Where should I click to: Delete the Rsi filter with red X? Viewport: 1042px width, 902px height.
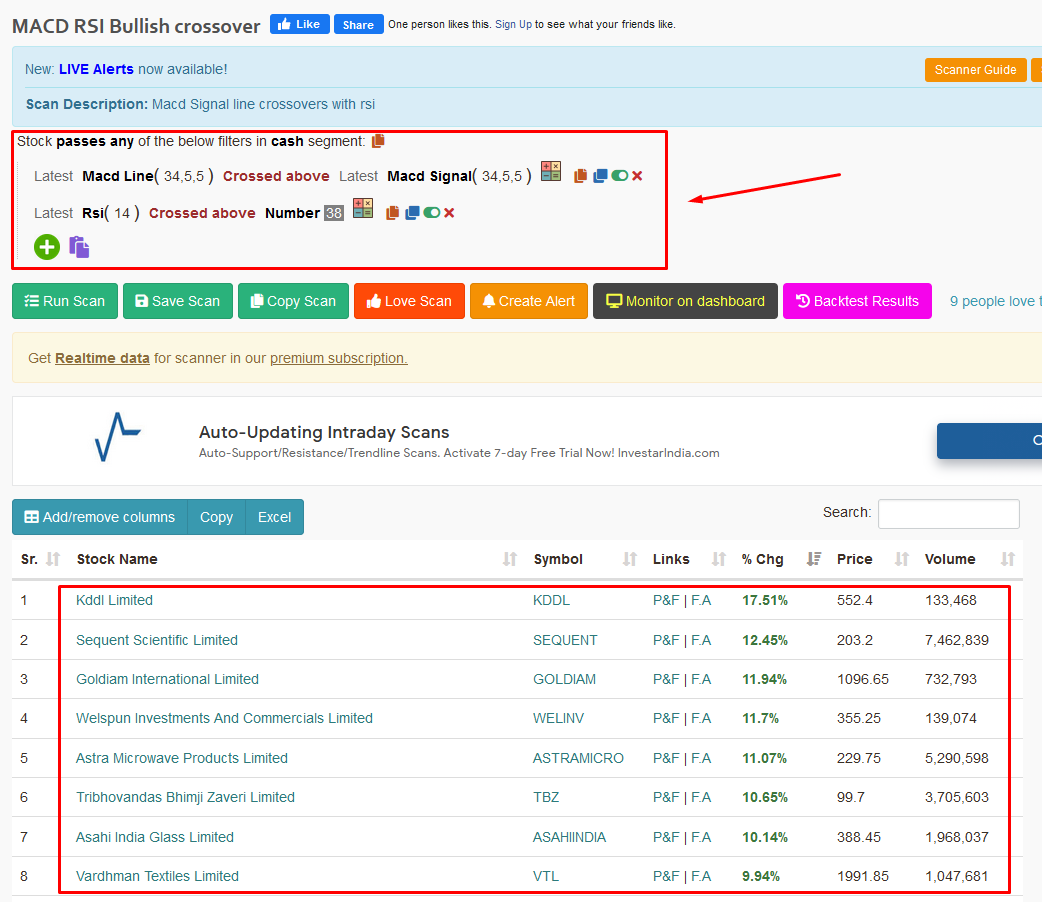(449, 213)
